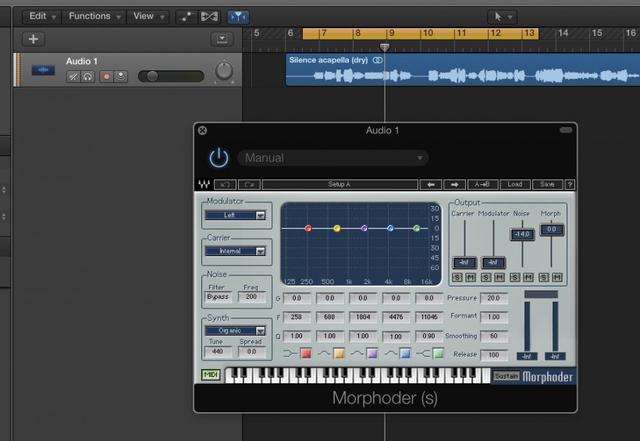640x441 pixels.
Task: Click the Morph output fader handle
Action: [551, 229]
